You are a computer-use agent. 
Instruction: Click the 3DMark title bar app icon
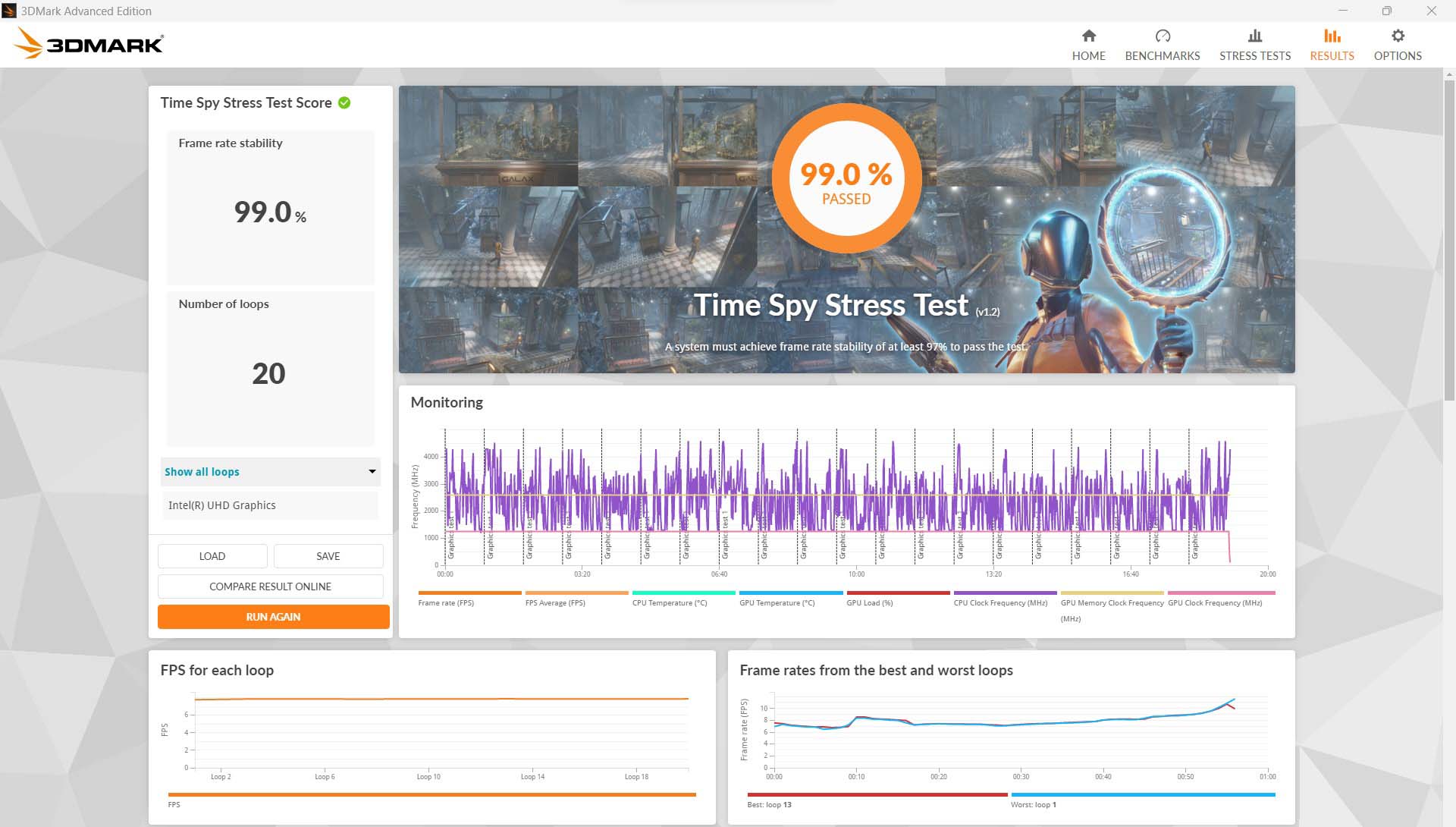(9, 11)
